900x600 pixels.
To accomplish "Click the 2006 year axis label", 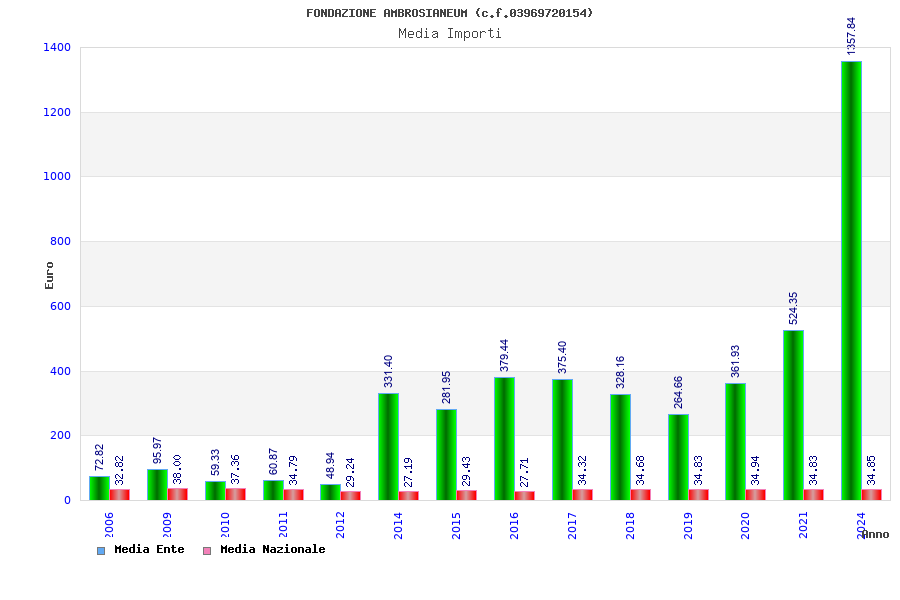I will click(x=109, y=525).
